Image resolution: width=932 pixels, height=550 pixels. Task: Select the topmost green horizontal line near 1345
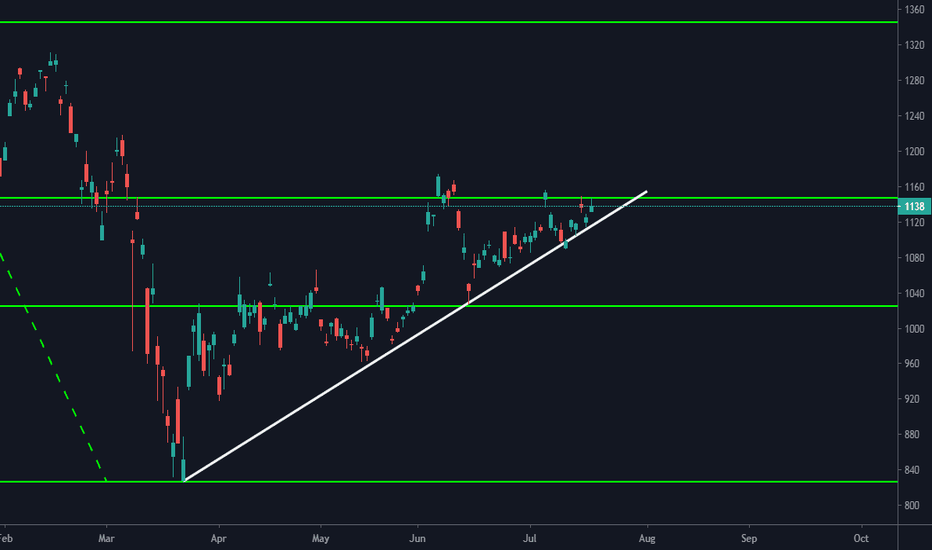click(449, 22)
